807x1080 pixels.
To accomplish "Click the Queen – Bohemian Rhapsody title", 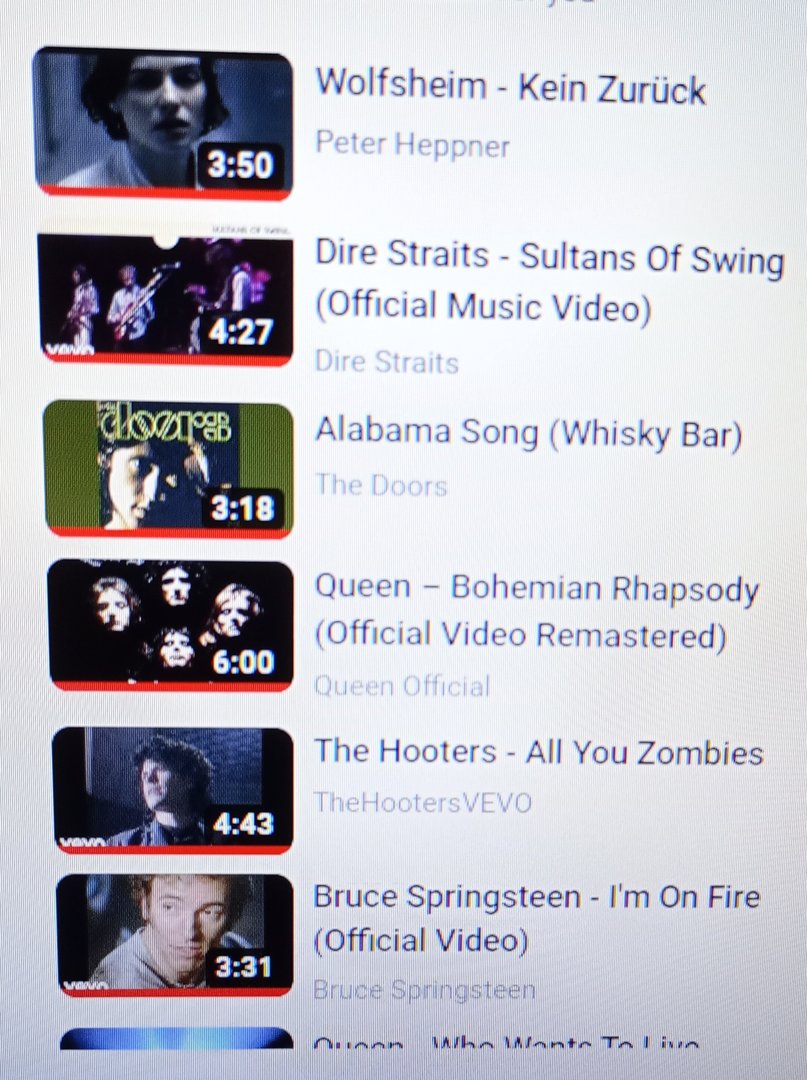I will (x=536, y=612).
